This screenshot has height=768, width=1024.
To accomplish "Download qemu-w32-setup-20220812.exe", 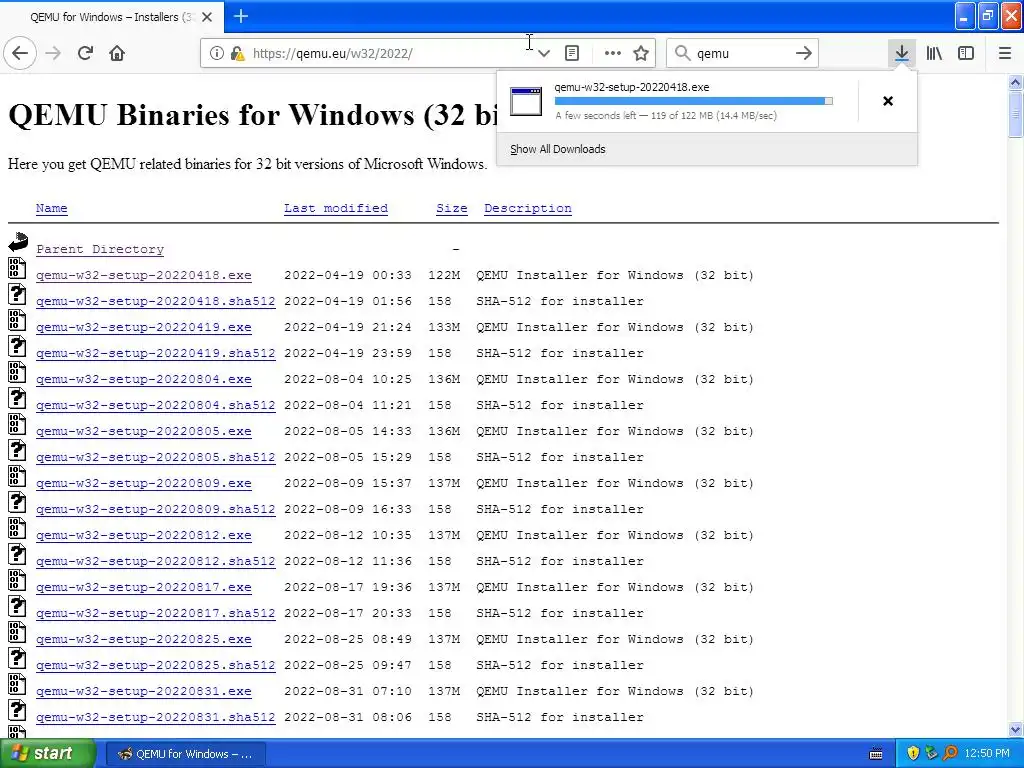I will tap(144, 536).
